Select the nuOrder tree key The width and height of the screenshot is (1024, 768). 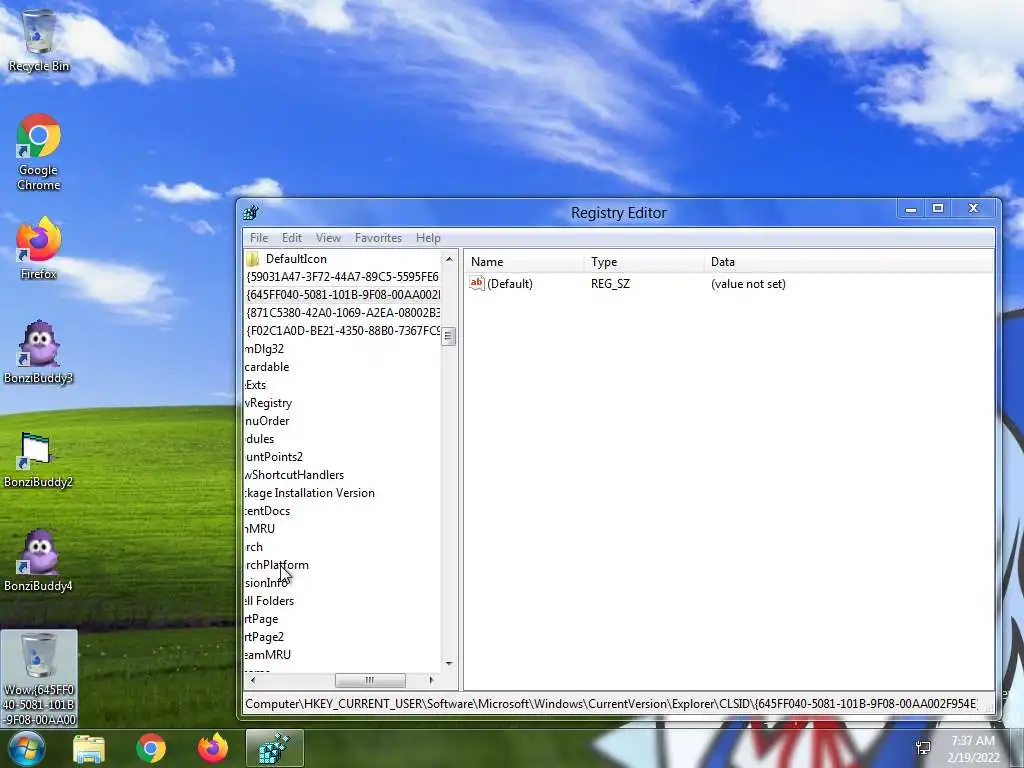pos(267,421)
